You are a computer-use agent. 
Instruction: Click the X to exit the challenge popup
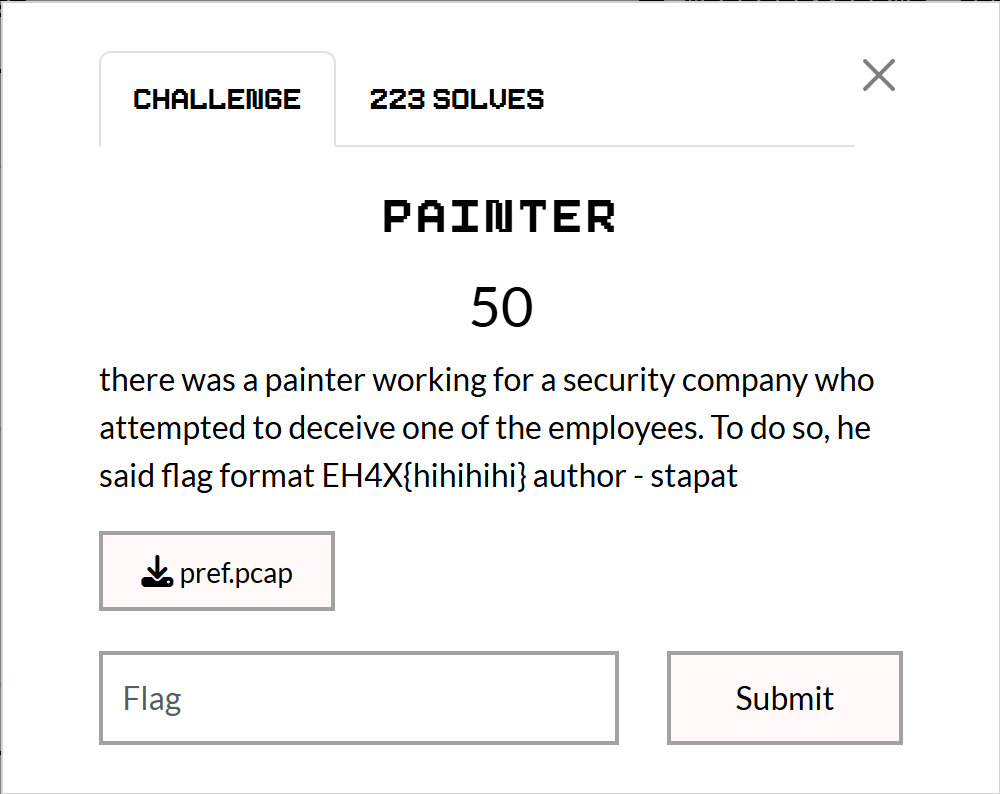879,75
